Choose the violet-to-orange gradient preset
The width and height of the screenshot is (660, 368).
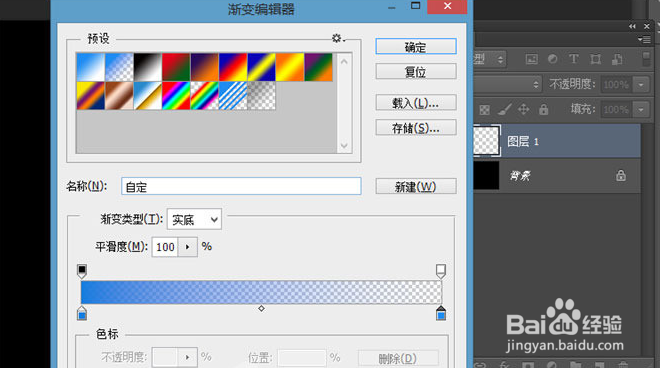pos(205,67)
